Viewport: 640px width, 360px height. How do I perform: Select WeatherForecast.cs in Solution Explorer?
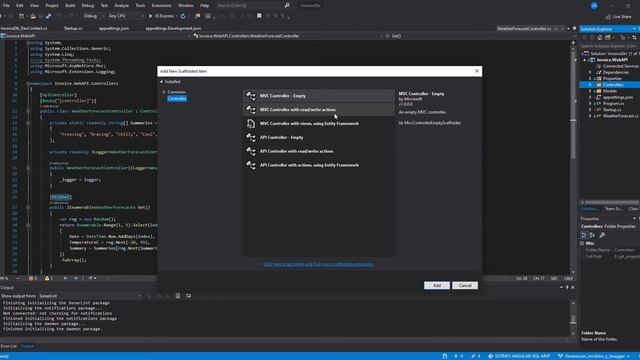pos(620,116)
